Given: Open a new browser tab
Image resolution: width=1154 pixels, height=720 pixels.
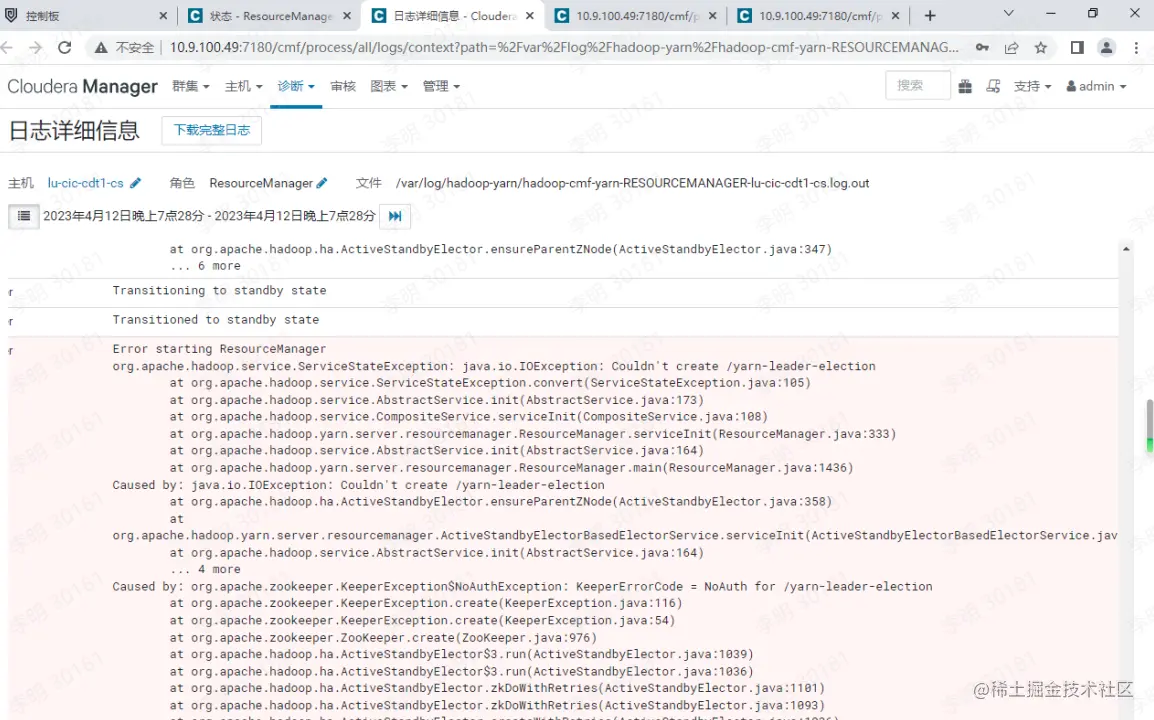Looking at the screenshot, I should click(x=930, y=15).
